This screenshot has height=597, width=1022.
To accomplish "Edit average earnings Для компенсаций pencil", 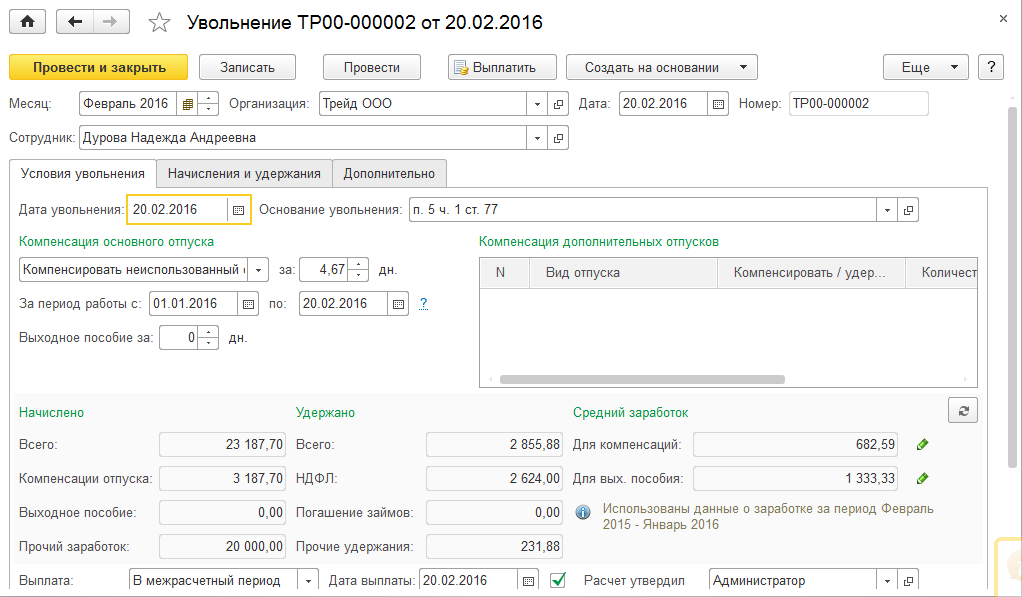I will point(922,444).
